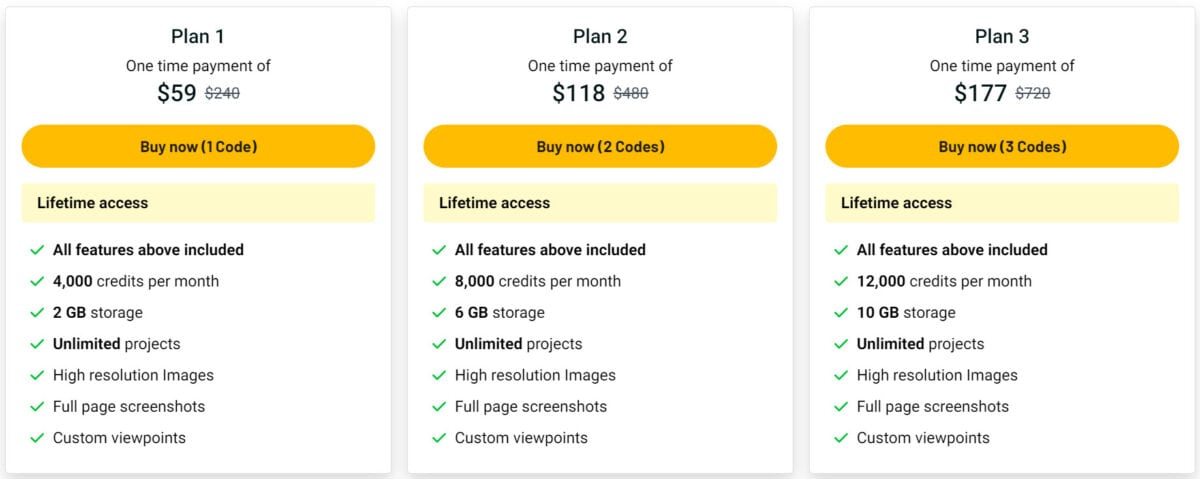Image resolution: width=1200 pixels, height=479 pixels.
Task: Click Plan 1 Custom viewpoints checkmark
Action: point(37,438)
